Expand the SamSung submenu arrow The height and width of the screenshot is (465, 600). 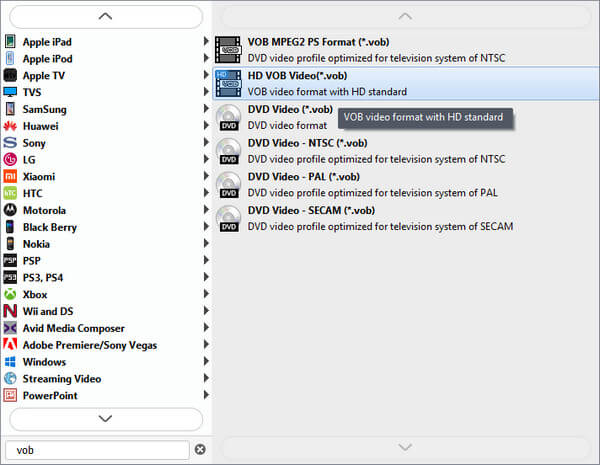(x=206, y=108)
